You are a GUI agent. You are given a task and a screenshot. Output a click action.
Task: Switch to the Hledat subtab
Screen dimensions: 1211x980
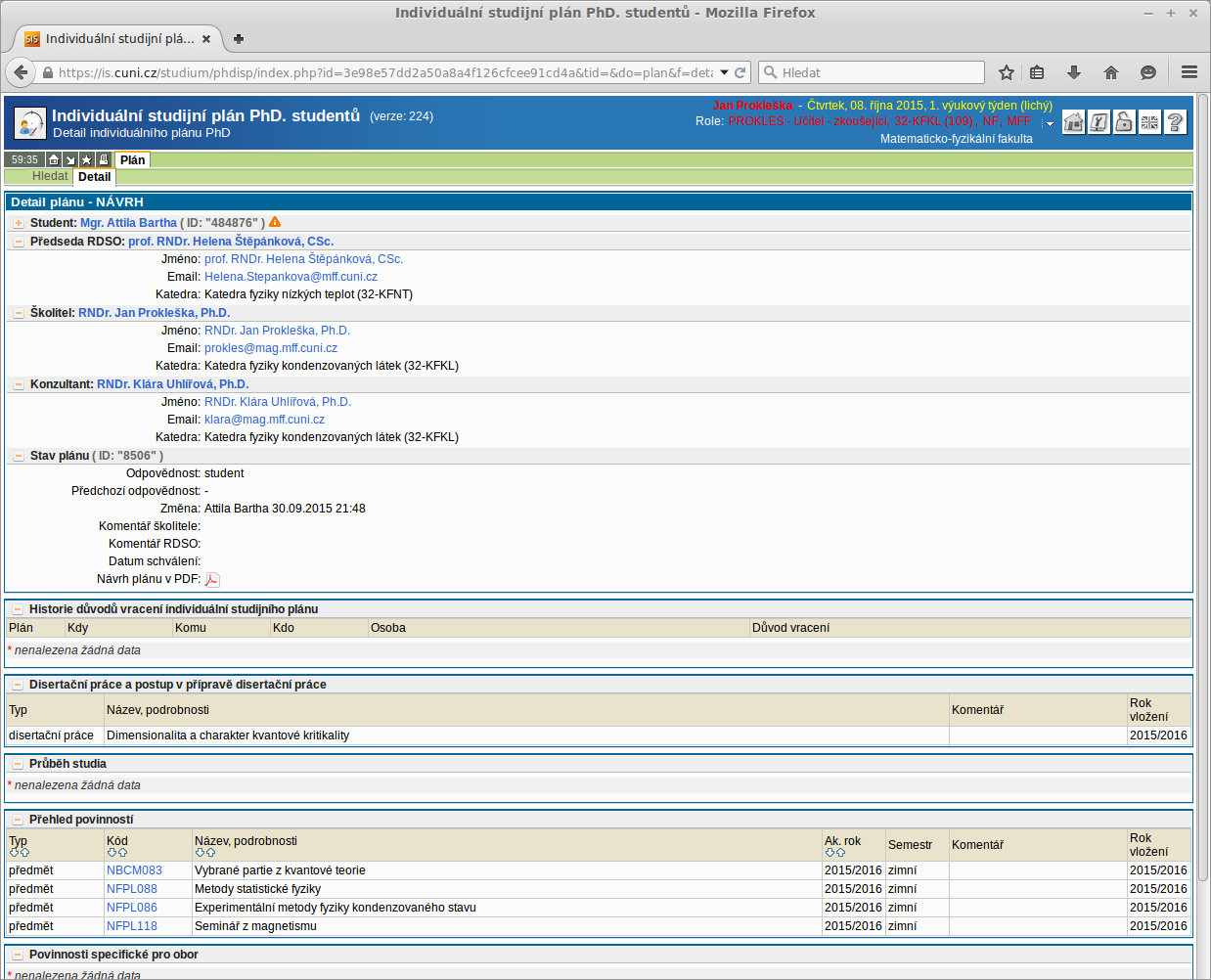tap(50, 176)
